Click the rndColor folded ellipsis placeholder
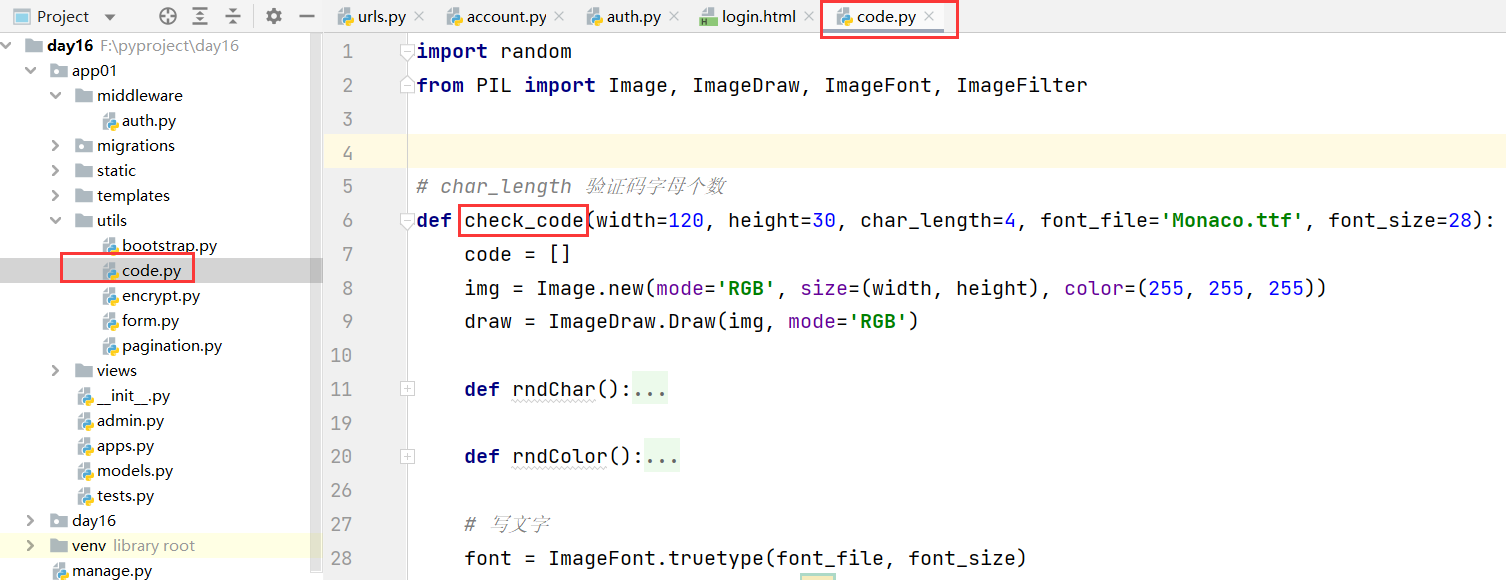Image resolution: width=1506 pixels, height=580 pixels. click(x=662, y=457)
